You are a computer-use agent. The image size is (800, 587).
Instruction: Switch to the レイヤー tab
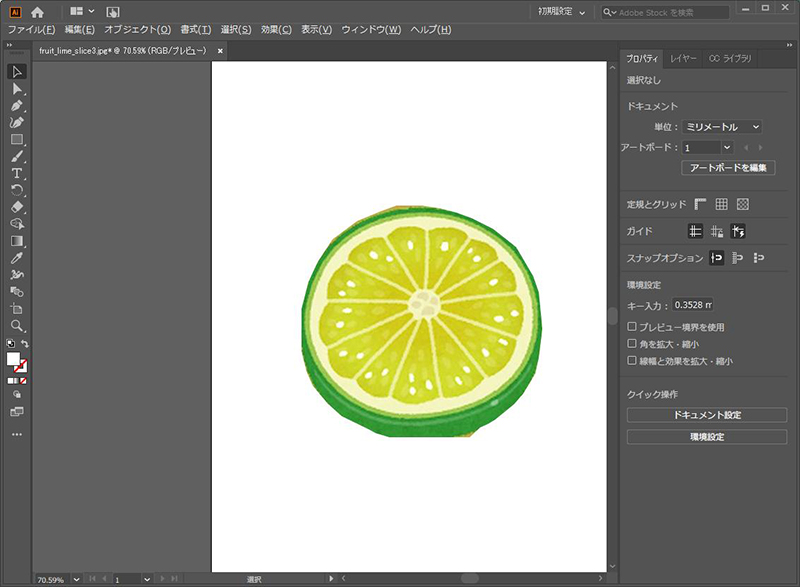[685, 59]
